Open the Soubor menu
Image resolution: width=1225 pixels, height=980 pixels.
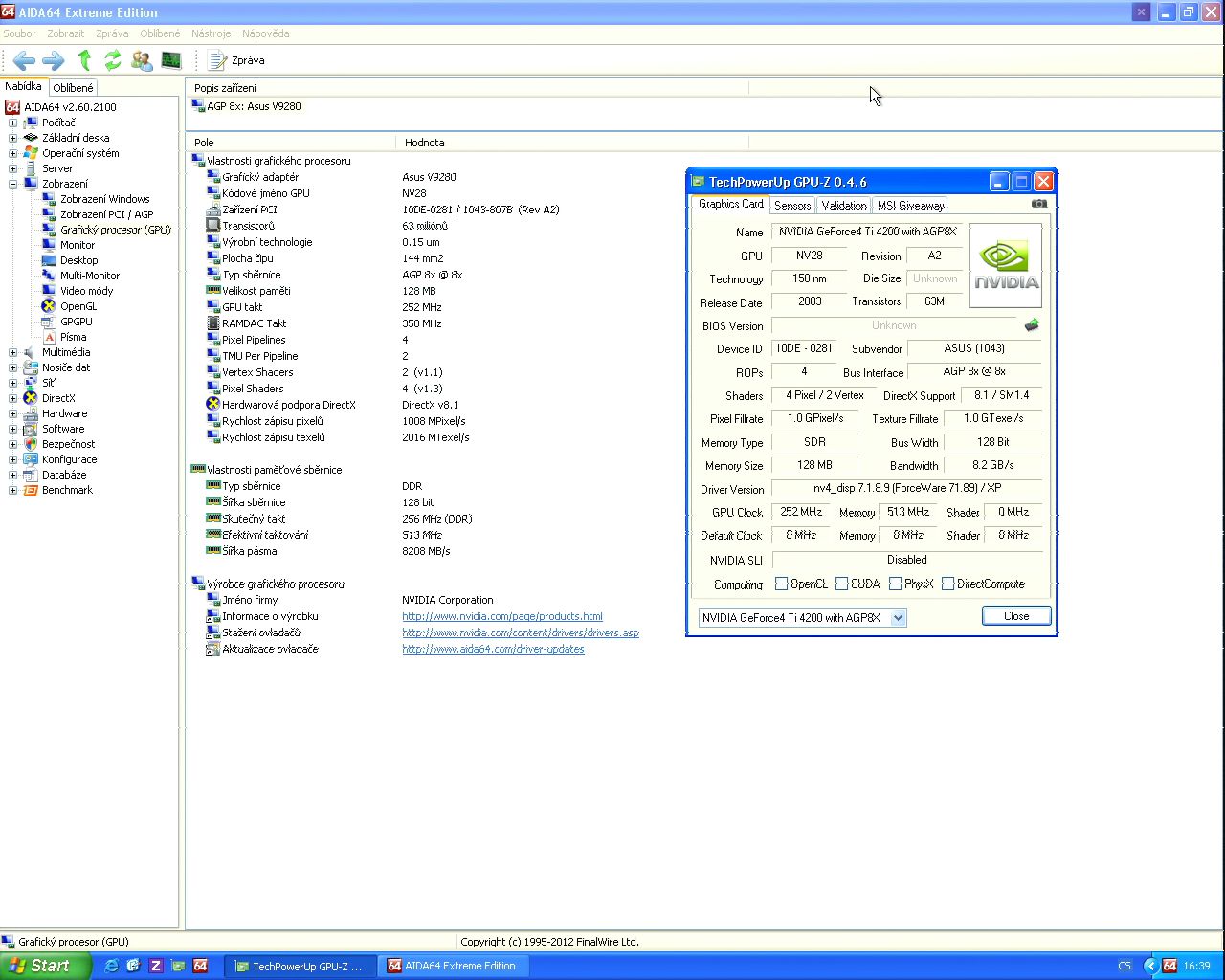pos(19,33)
